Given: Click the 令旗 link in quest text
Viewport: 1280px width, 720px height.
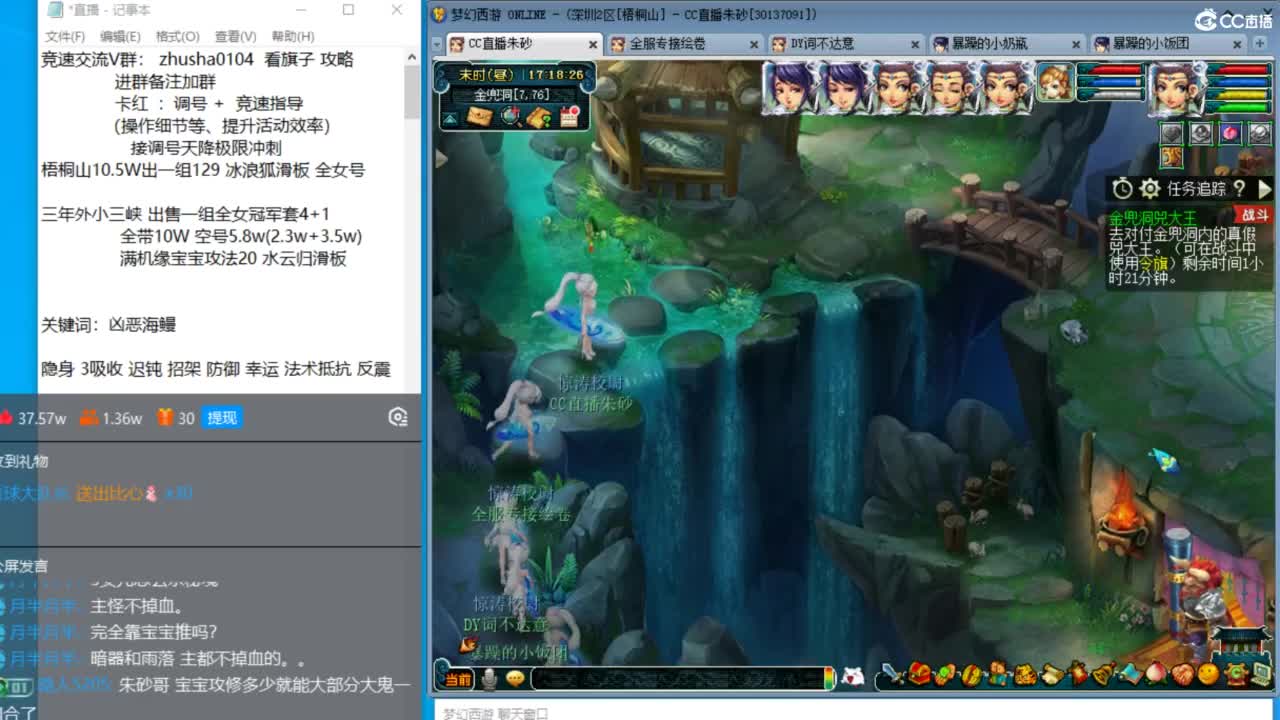Looking at the screenshot, I should click(1154, 264).
